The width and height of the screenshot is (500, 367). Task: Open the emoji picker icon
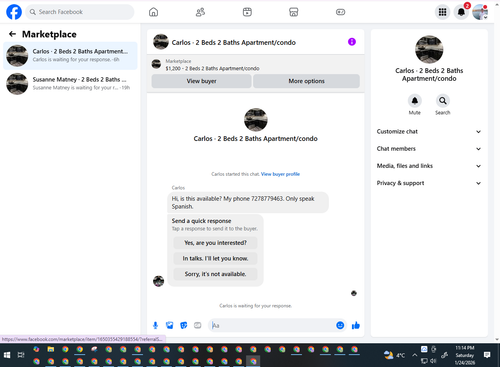[x=340, y=325]
